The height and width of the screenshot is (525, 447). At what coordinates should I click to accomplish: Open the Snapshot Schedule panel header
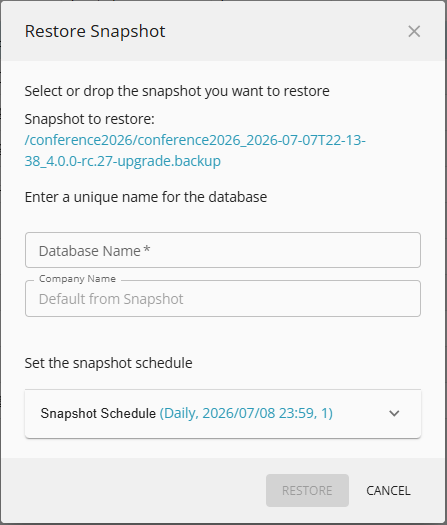pos(223,414)
